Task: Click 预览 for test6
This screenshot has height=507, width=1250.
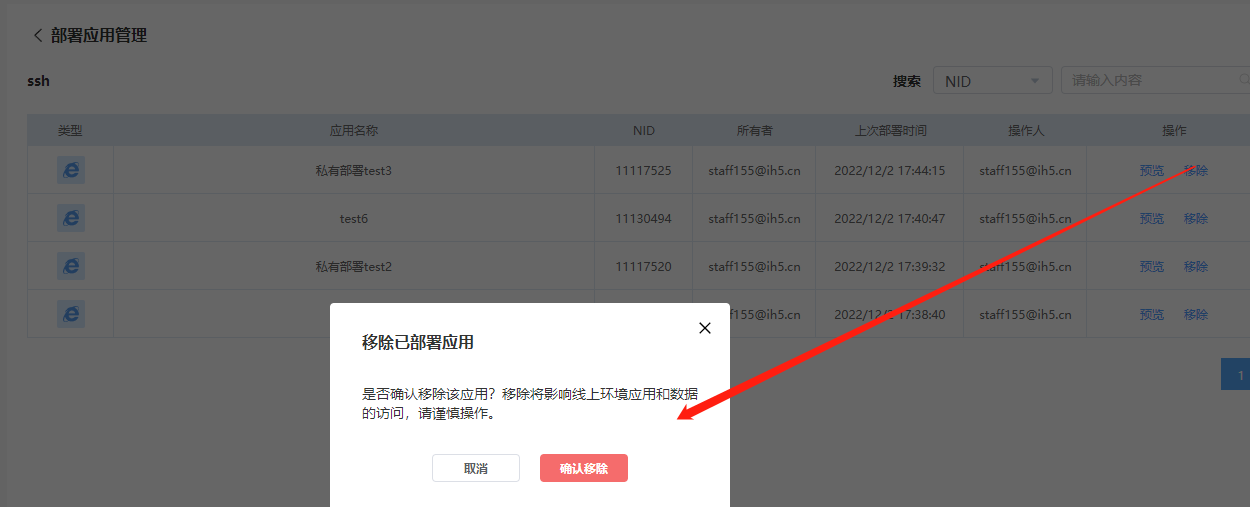Action: [x=1152, y=218]
